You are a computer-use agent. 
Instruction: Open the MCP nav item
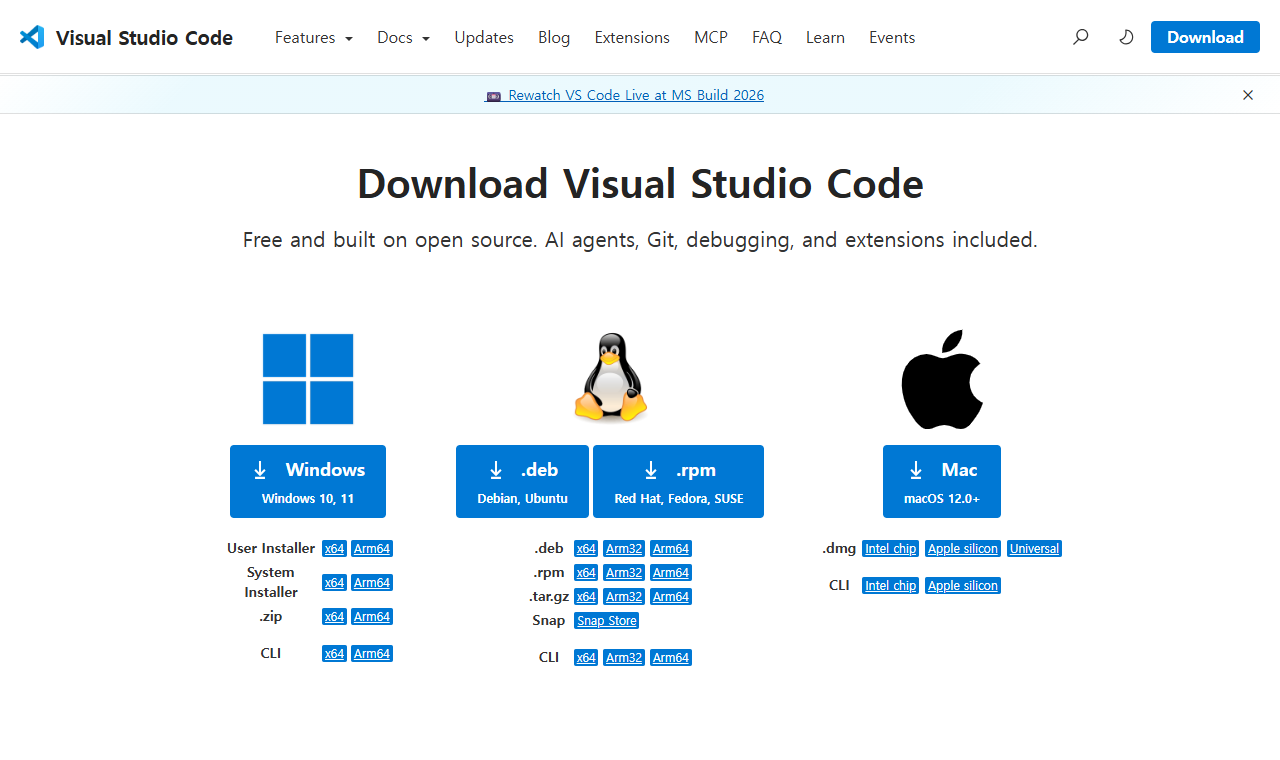click(x=711, y=37)
